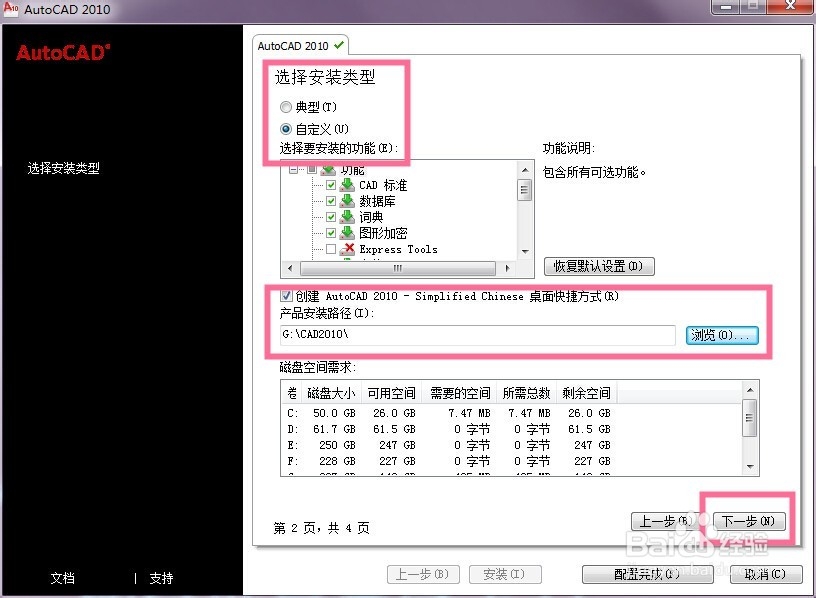
Task: Click the 所需总数 column header
Action: click(x=527, y=393)
